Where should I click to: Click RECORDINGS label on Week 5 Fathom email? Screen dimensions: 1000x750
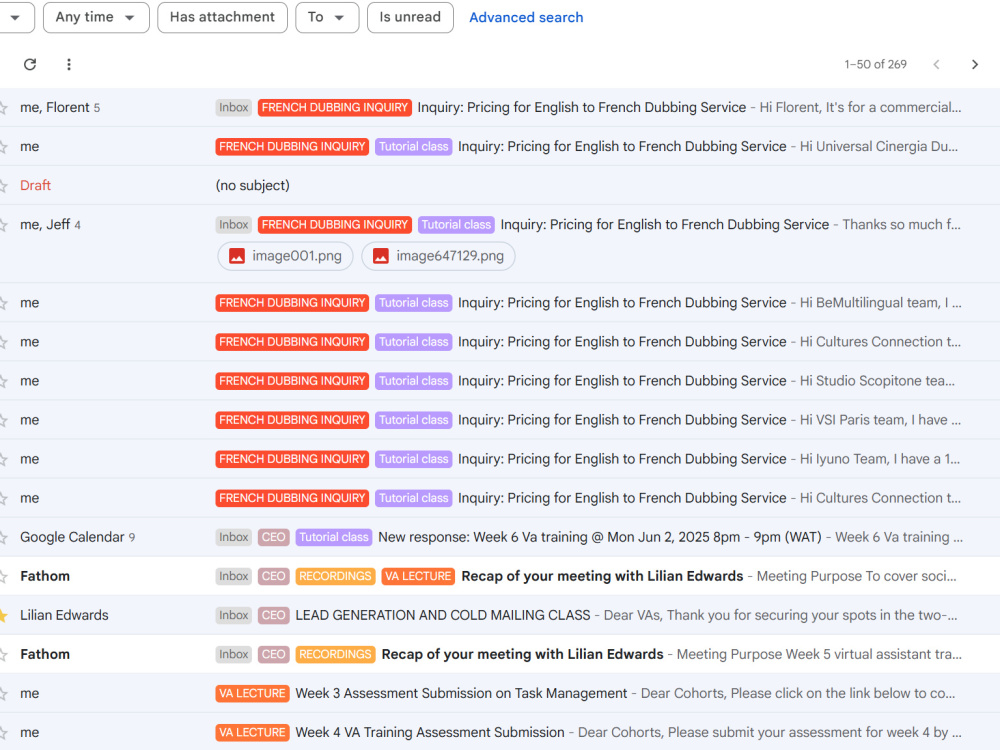(x=335, y=654)
